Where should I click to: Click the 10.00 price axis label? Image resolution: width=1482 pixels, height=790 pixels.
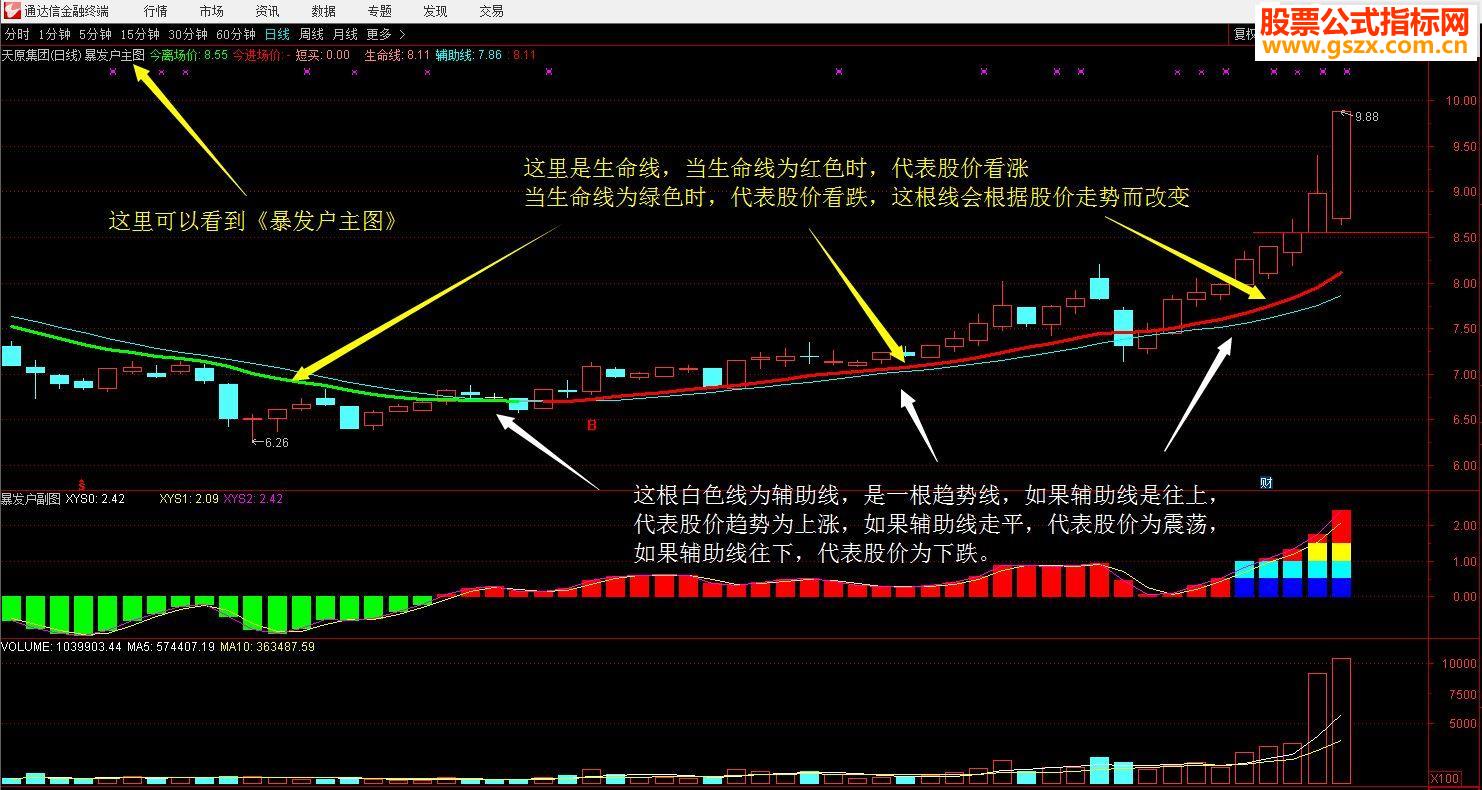point(1461,101)
